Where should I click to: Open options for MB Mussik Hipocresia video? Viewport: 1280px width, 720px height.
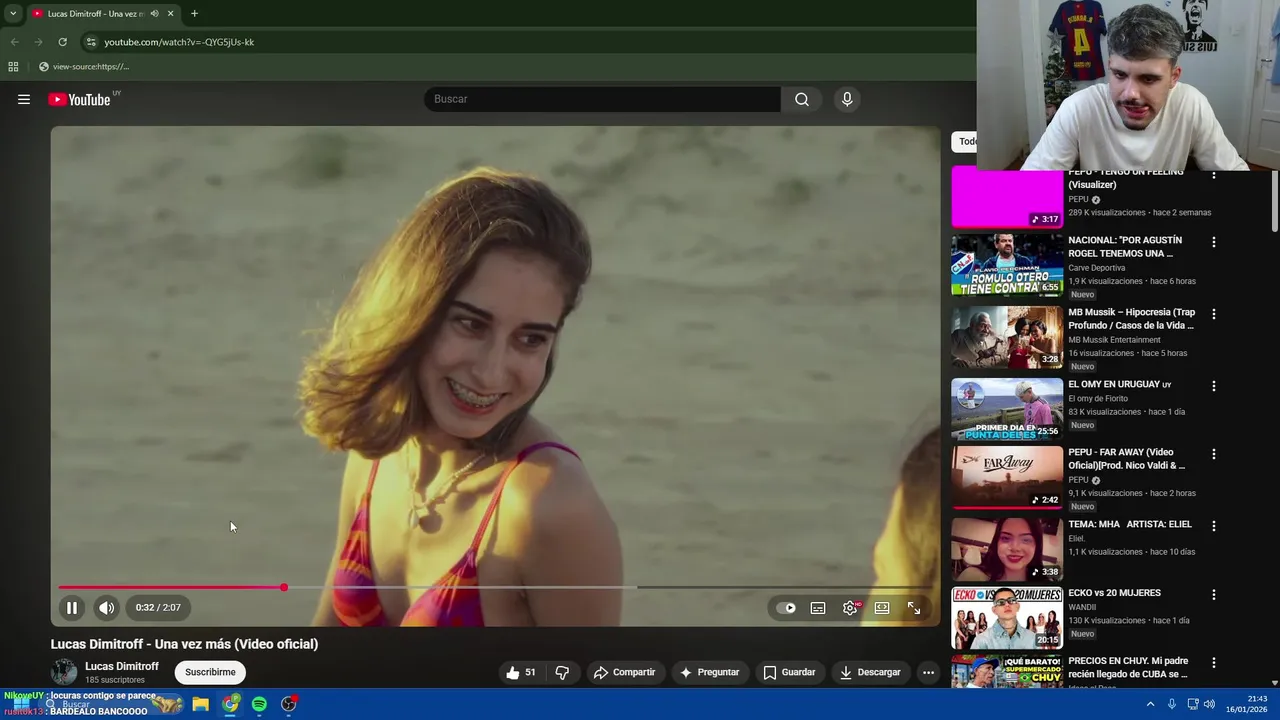coord(1214,314)
